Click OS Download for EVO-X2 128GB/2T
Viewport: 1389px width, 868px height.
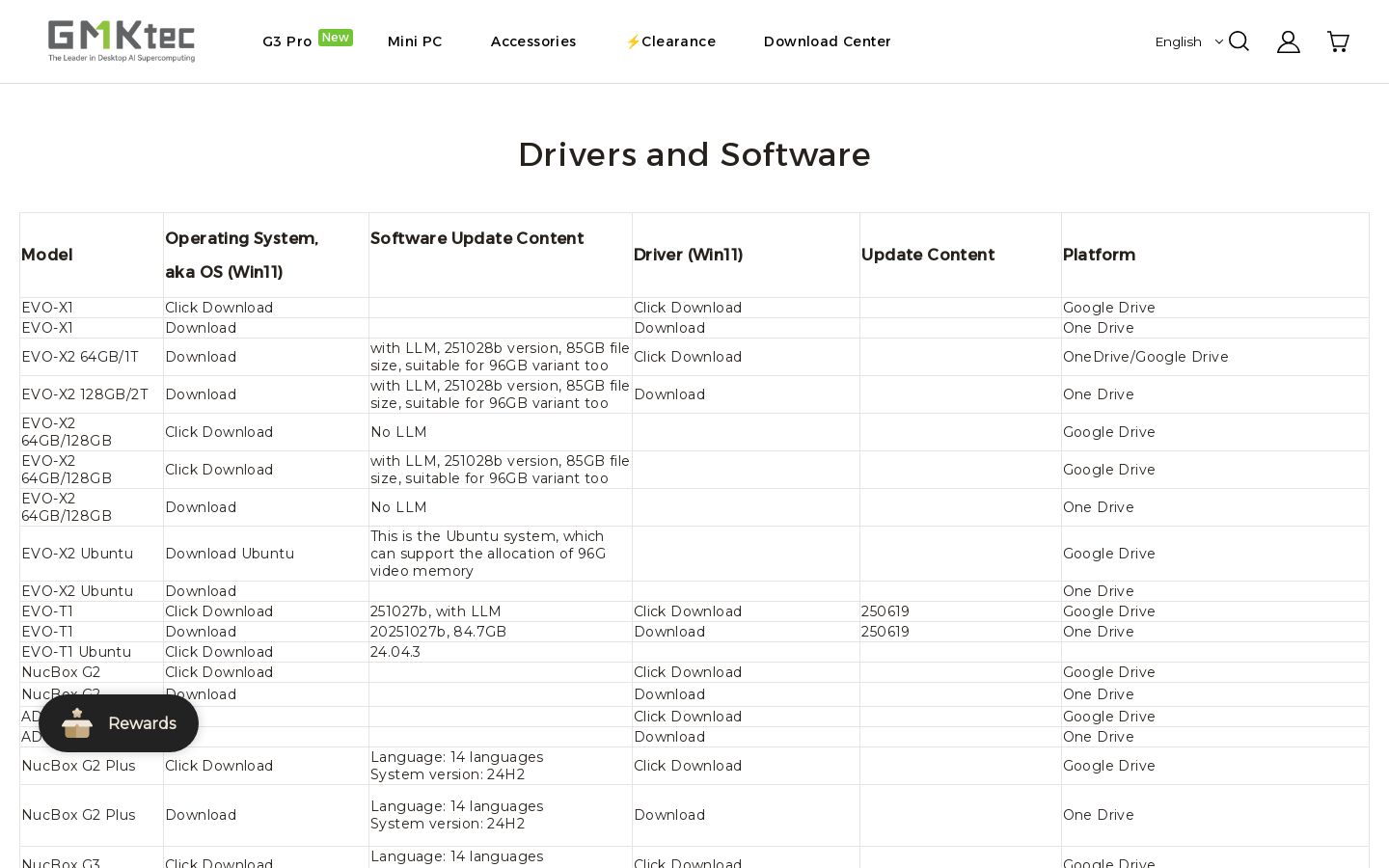[x=201, y=394]
